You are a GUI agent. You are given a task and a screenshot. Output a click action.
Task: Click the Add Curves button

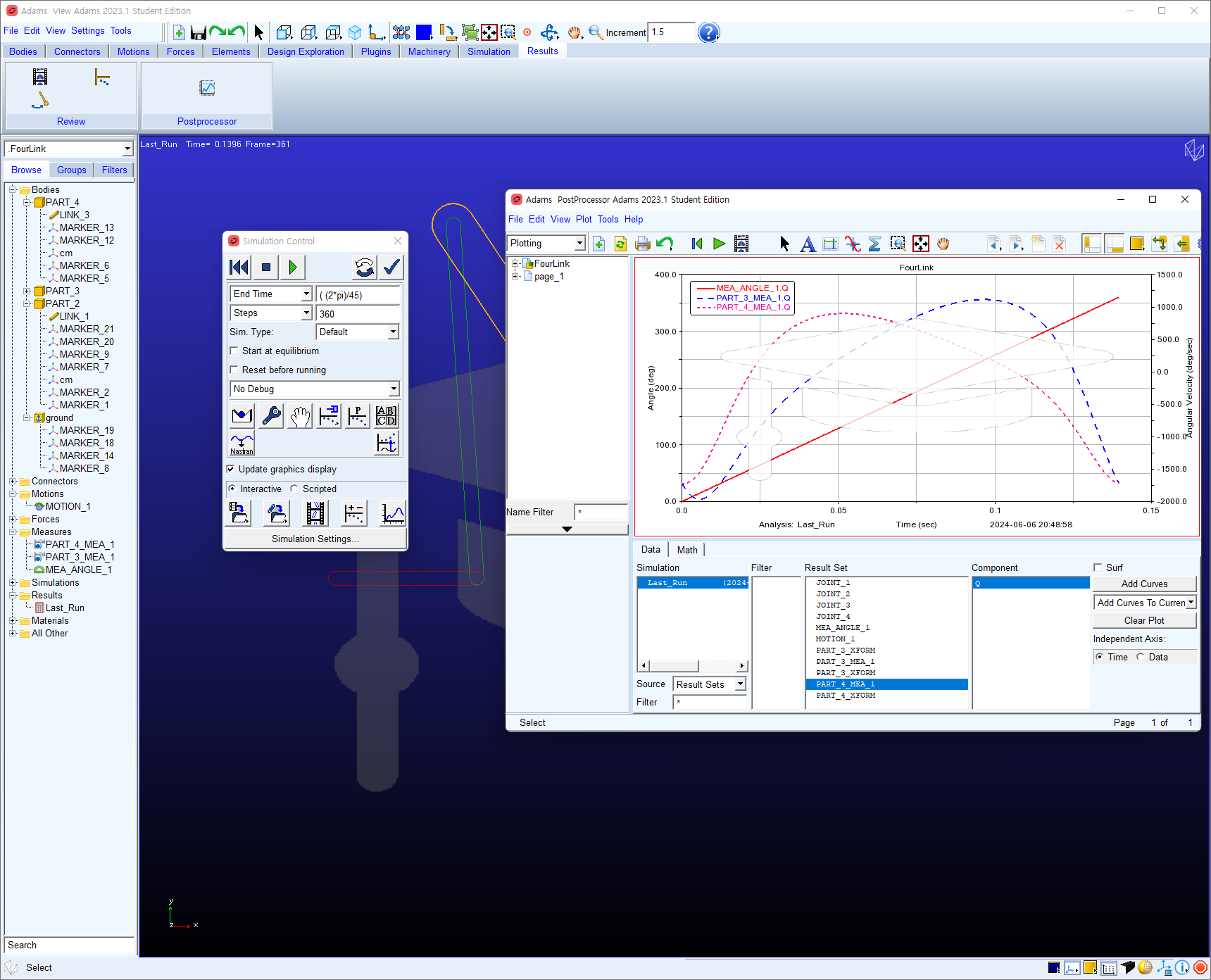[x=1144, y=584]
